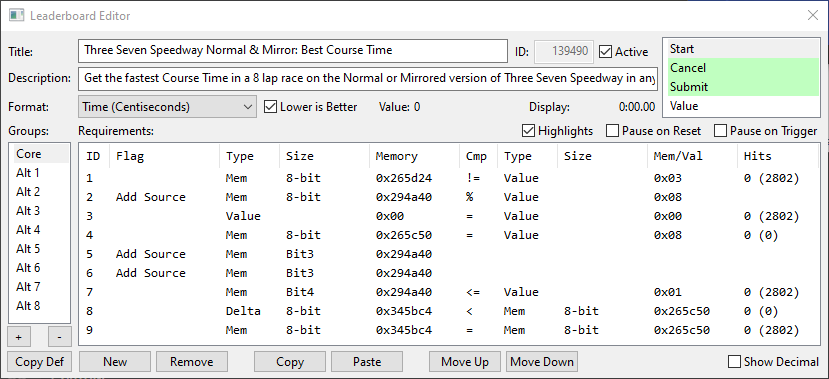
Task: Select the Alt 5 group
Action: pyautogui.click(x=41, y=249)
